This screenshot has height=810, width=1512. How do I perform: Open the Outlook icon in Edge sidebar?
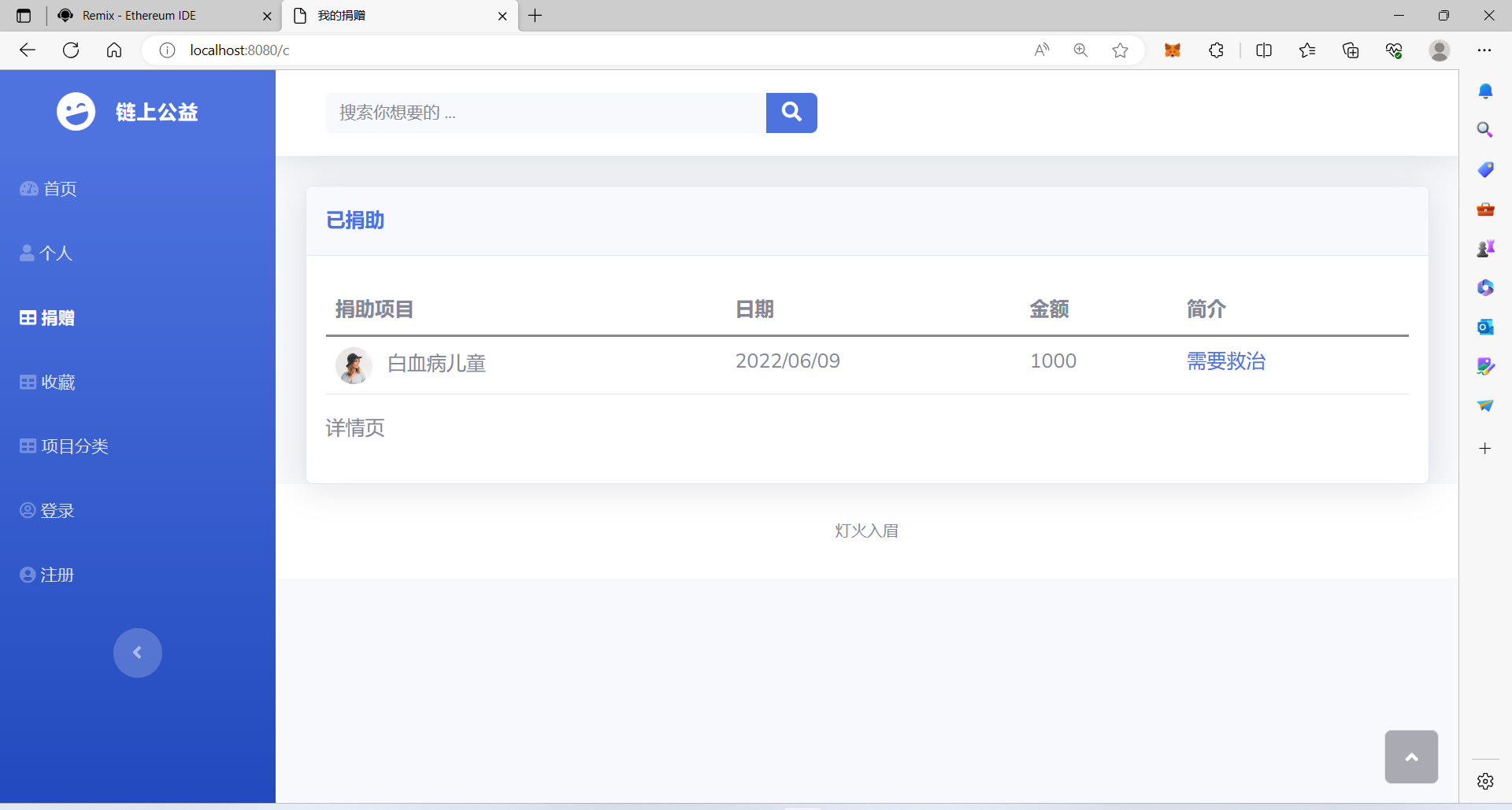(x=1485, y=327)
